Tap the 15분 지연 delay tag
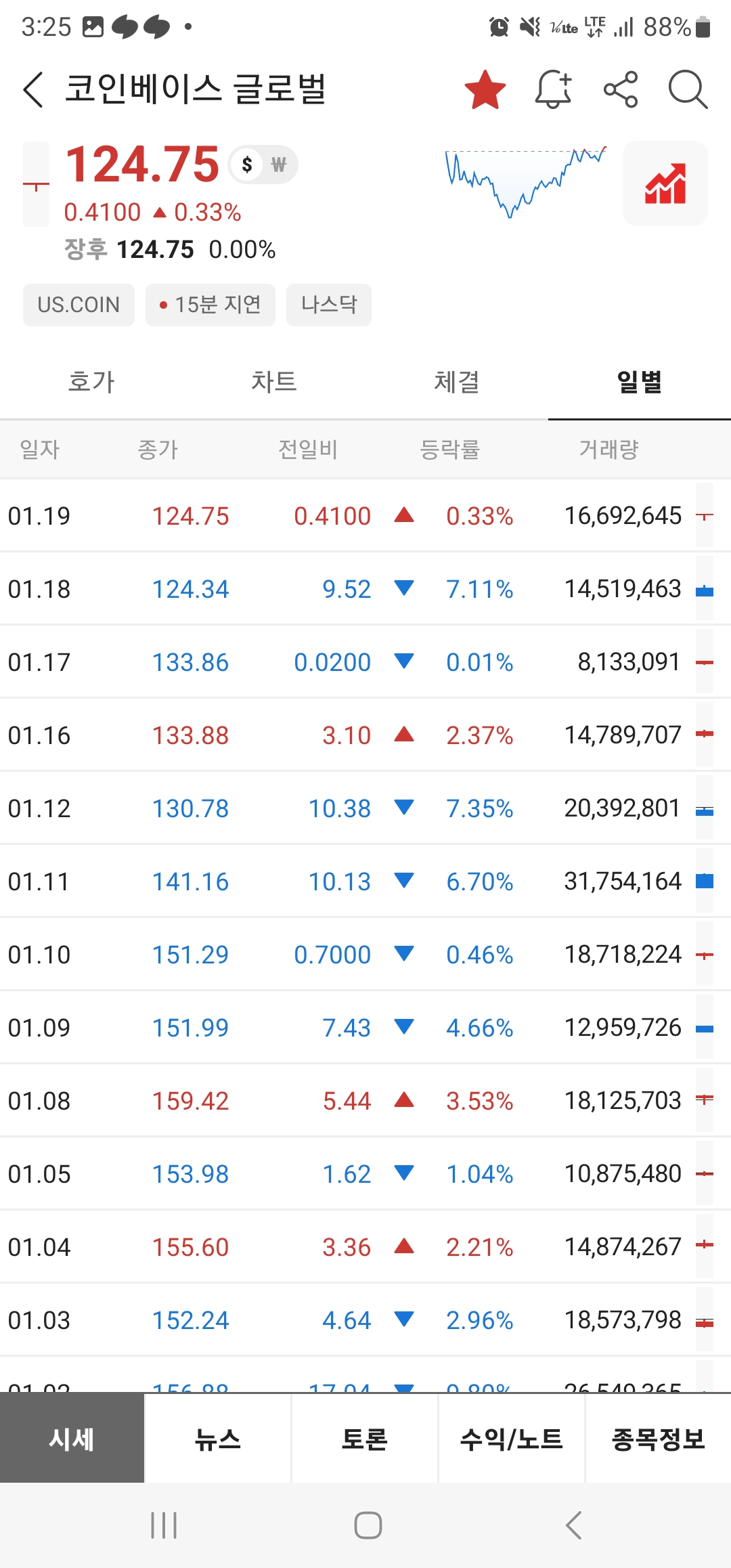731x1568 pixels. click(x=211, y=305)
